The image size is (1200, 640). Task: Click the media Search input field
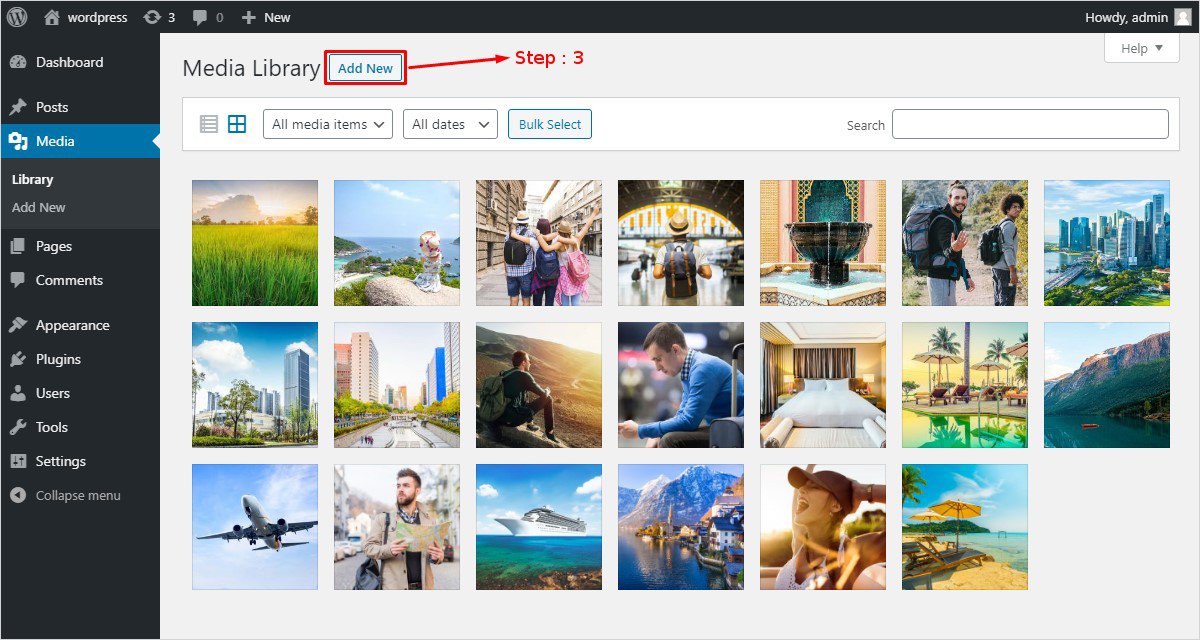[1030, 124]
